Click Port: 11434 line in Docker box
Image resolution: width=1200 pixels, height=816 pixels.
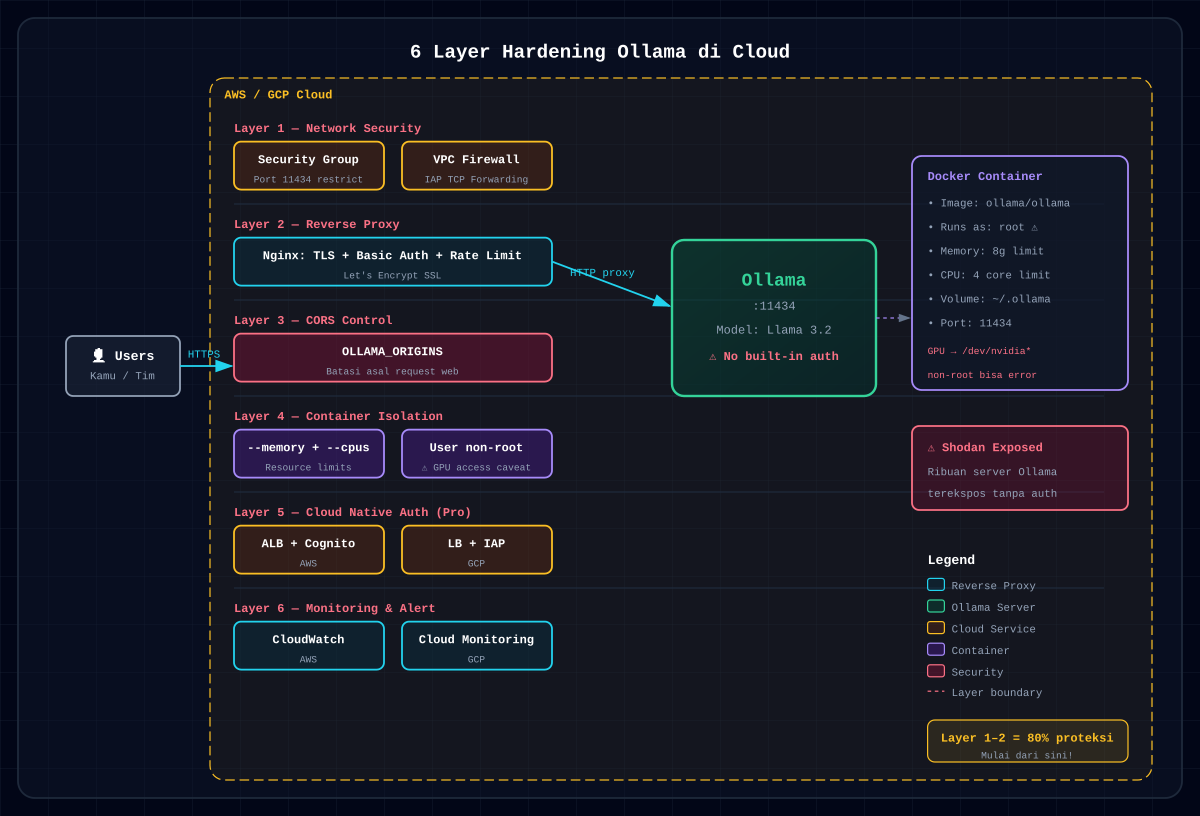[x=970, y=323]
